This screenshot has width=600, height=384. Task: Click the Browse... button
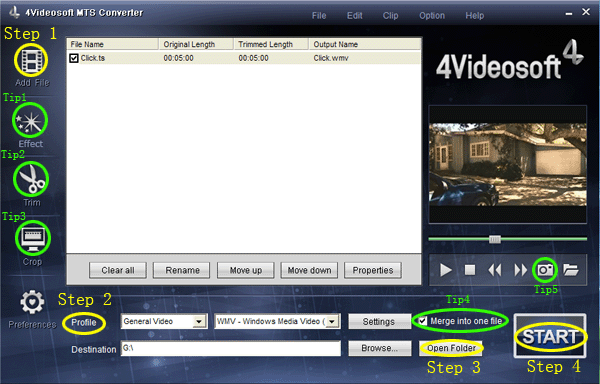[380, 348]
